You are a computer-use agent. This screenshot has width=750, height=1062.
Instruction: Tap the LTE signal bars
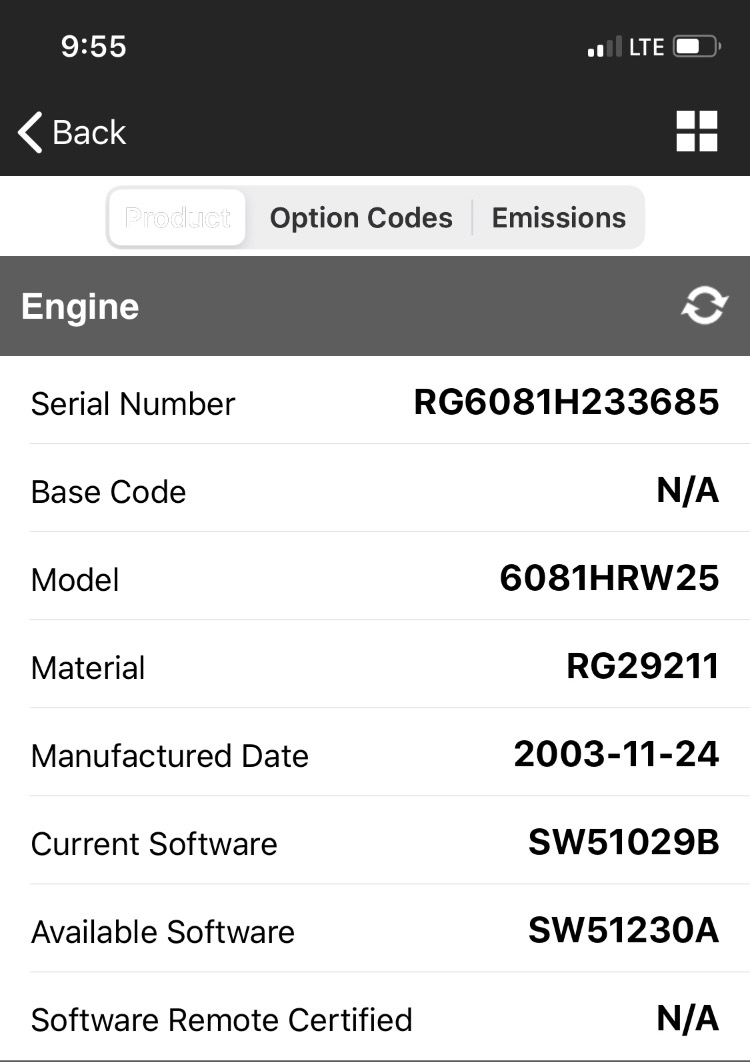point(604,47)
